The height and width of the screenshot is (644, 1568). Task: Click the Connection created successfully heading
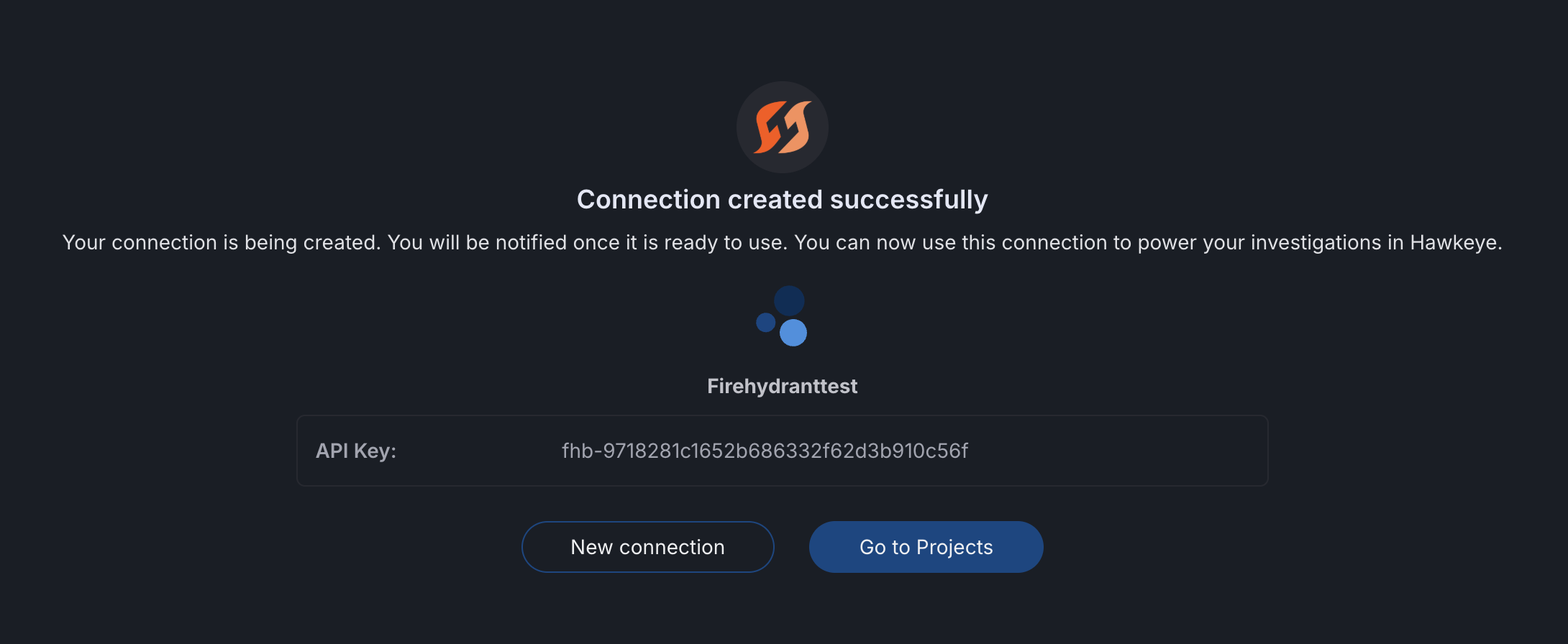click(783, 199)
